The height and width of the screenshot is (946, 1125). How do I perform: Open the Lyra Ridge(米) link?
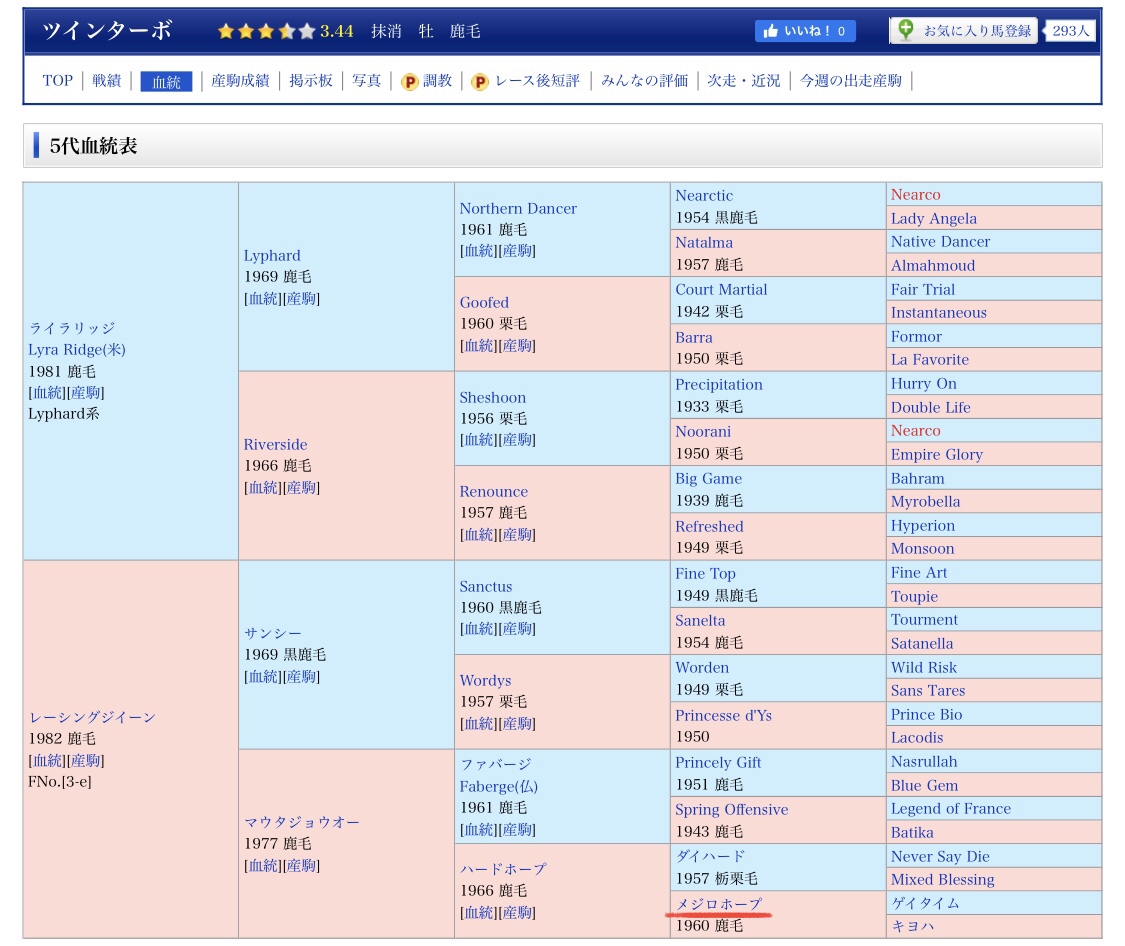coord(77,349)
